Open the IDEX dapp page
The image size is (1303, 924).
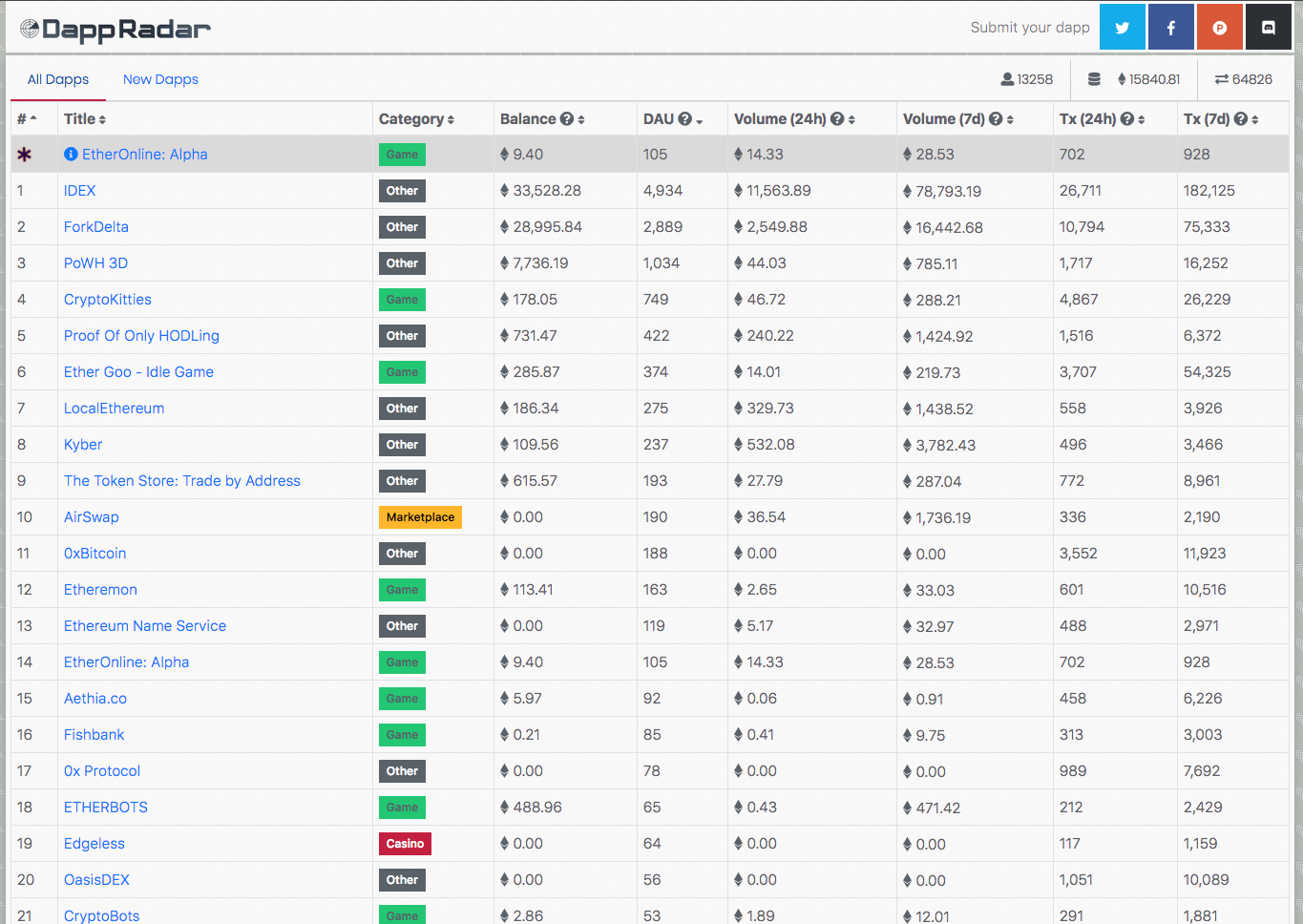point(80,190)
